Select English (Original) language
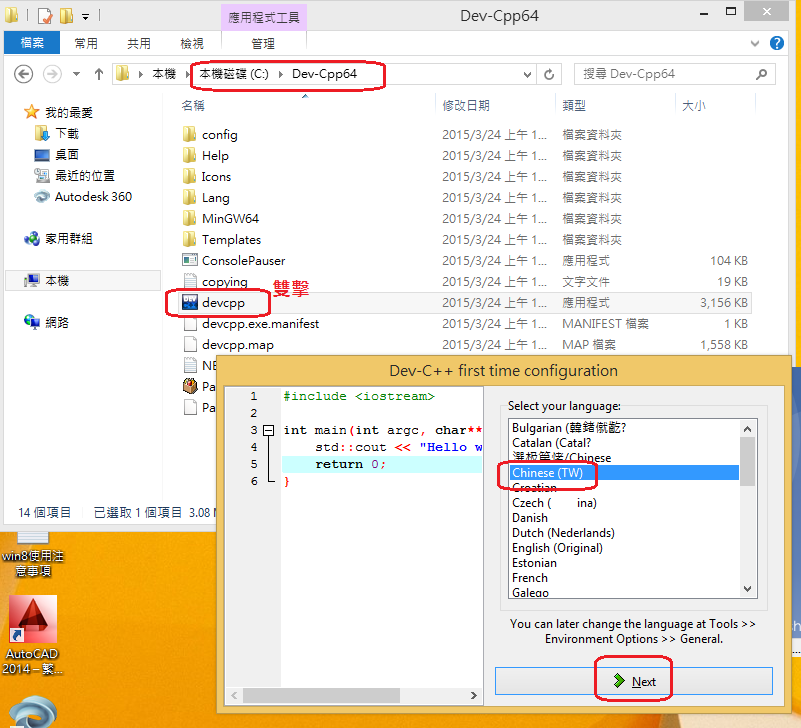This screenshot has height=728, width=801. [624, 548]
